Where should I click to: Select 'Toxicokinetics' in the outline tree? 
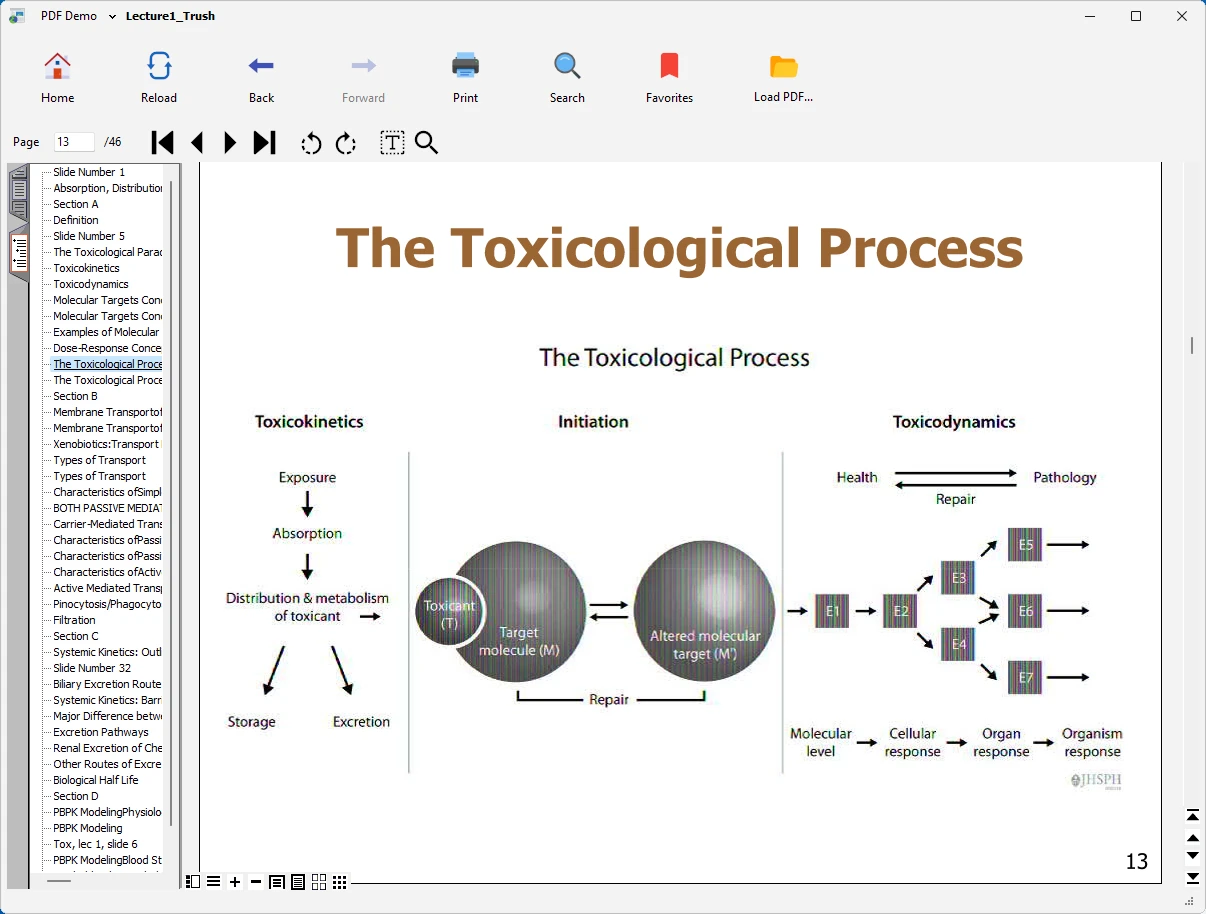point(86,268)
